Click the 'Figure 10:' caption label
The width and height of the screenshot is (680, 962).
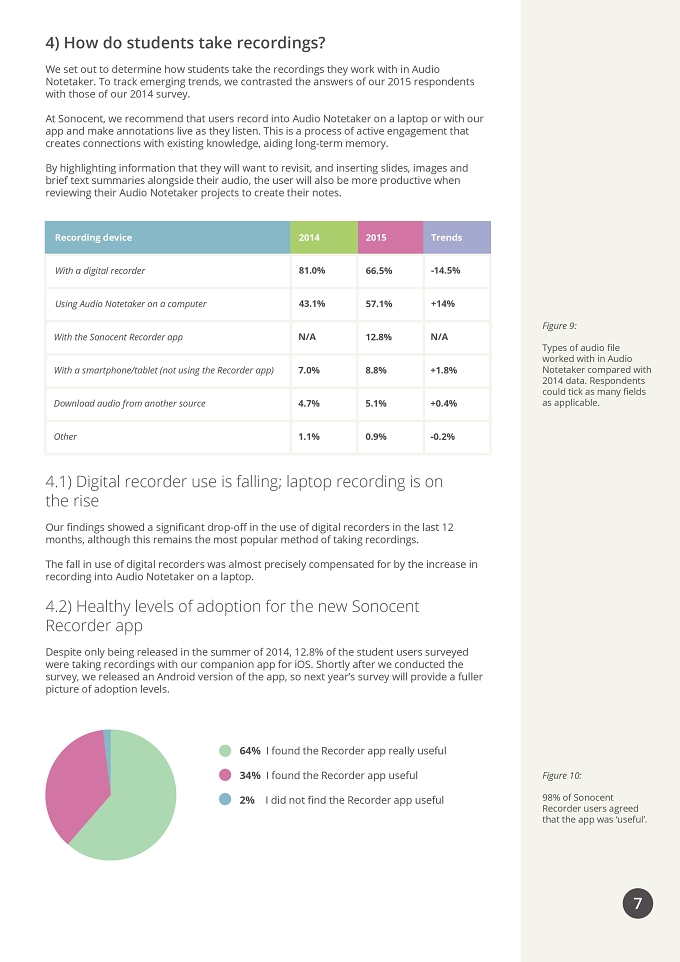coord(562,775)
